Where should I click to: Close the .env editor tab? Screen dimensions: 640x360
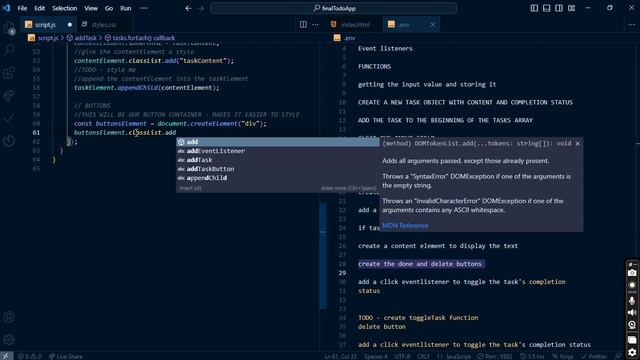point(433,24)
